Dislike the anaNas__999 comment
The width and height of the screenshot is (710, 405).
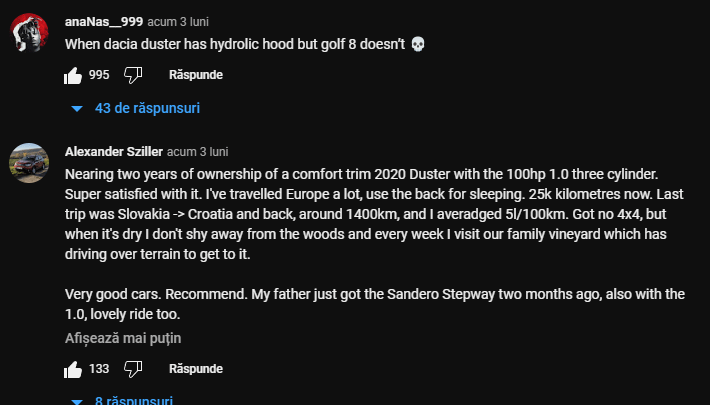[133, 75]
